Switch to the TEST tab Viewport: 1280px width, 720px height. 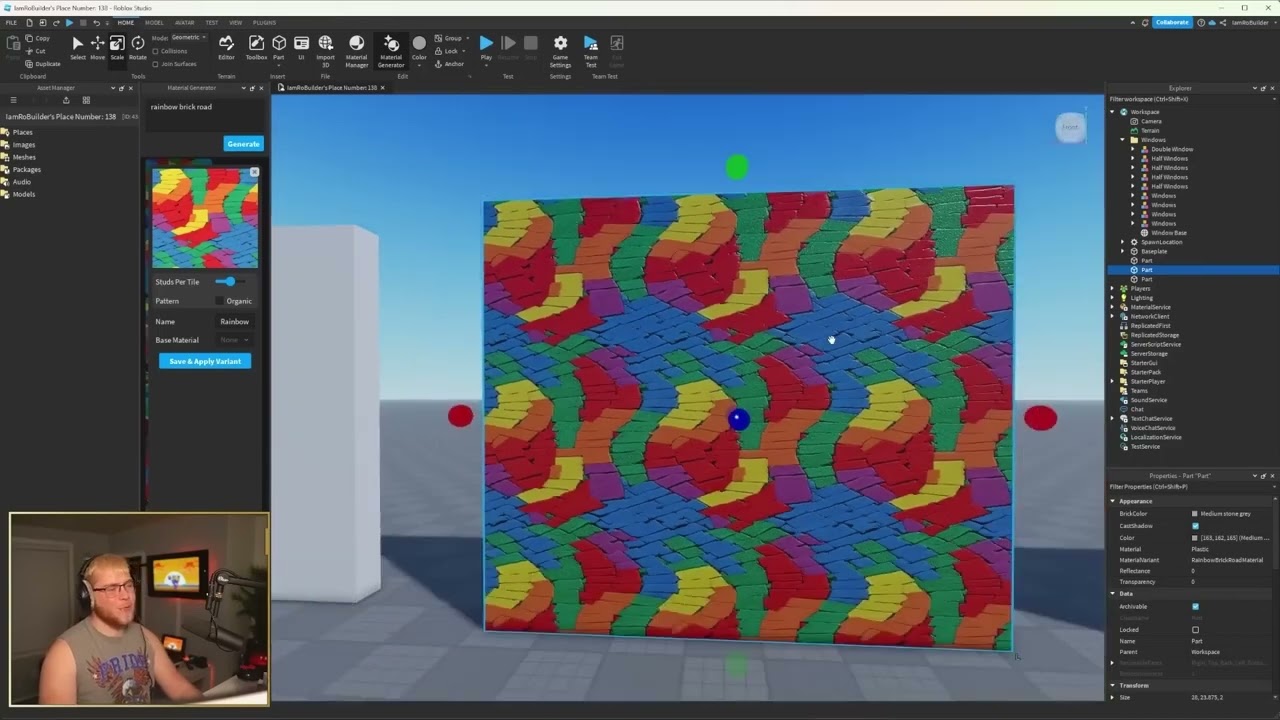(x=212, y=22)
